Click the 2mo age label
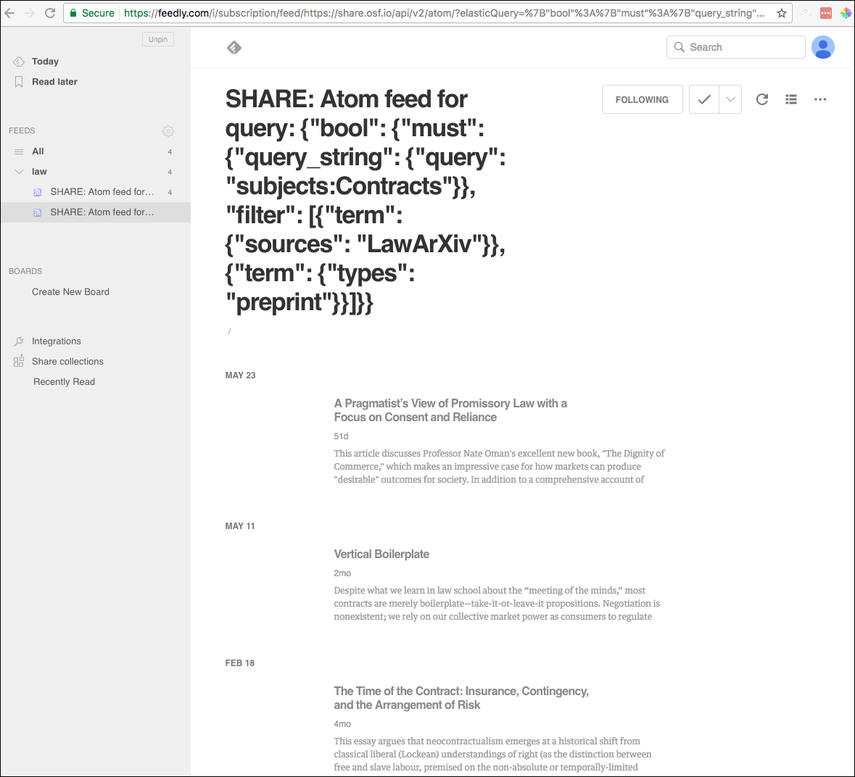Viewport: 855px width, 777px height. [x=342, y=573]
